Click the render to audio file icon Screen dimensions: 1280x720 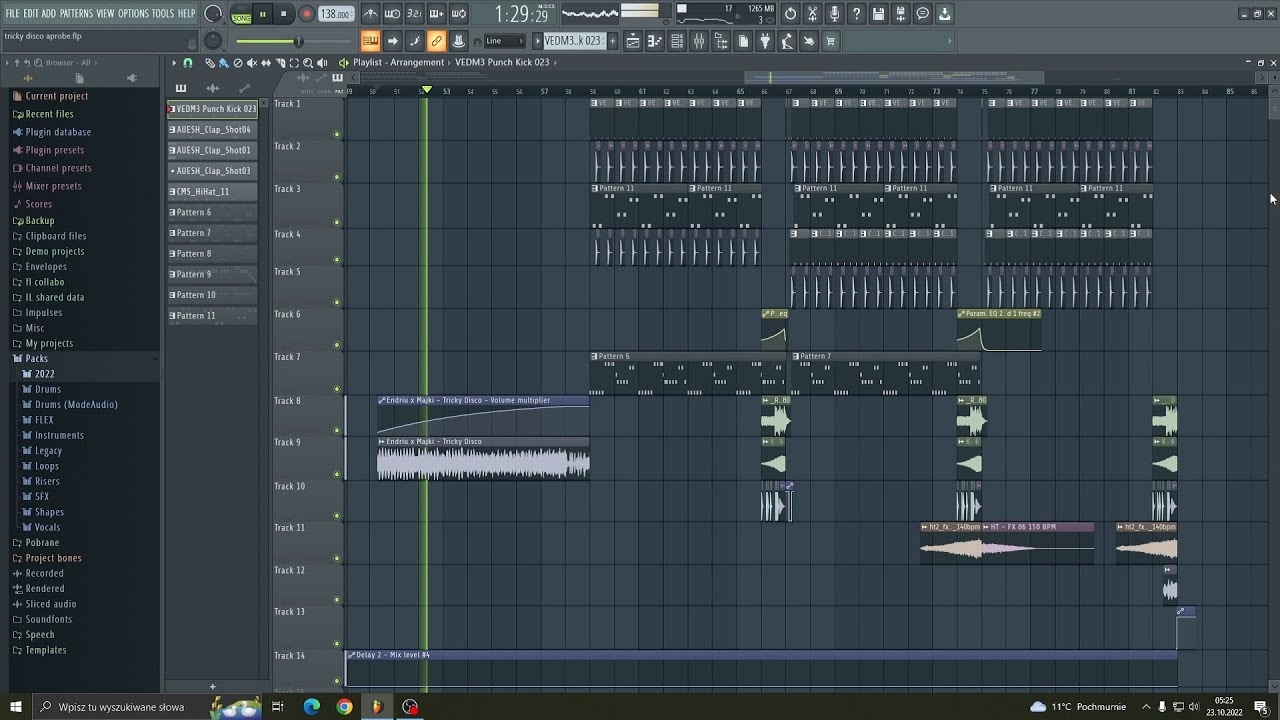tap(901, 14)
